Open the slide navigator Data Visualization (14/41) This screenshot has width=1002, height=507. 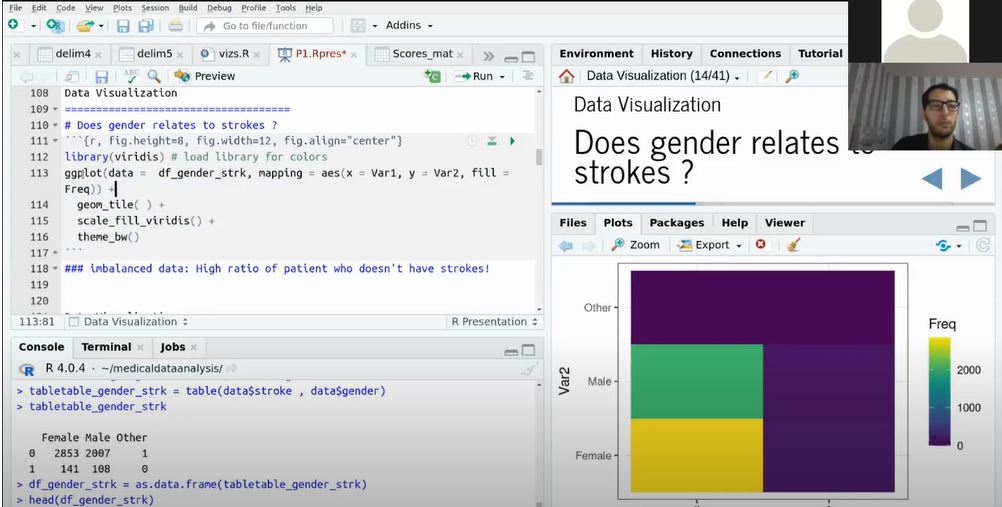pyautogui.click(x=663, y=76)
